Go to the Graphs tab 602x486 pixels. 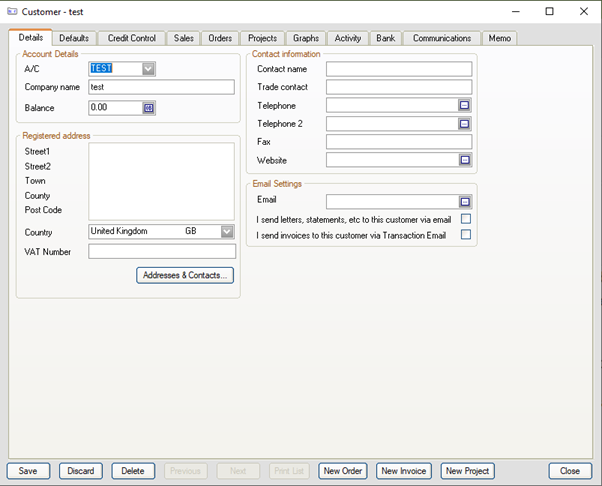point(306,38)
